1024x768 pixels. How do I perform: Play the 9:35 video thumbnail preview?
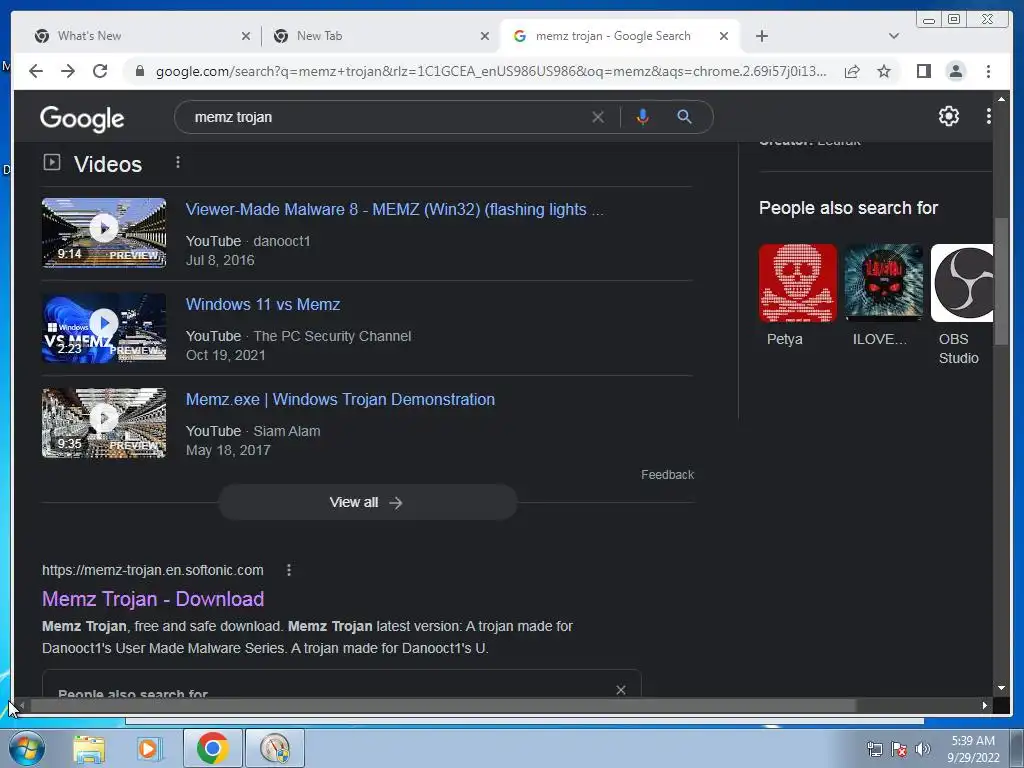click(104, 423)
